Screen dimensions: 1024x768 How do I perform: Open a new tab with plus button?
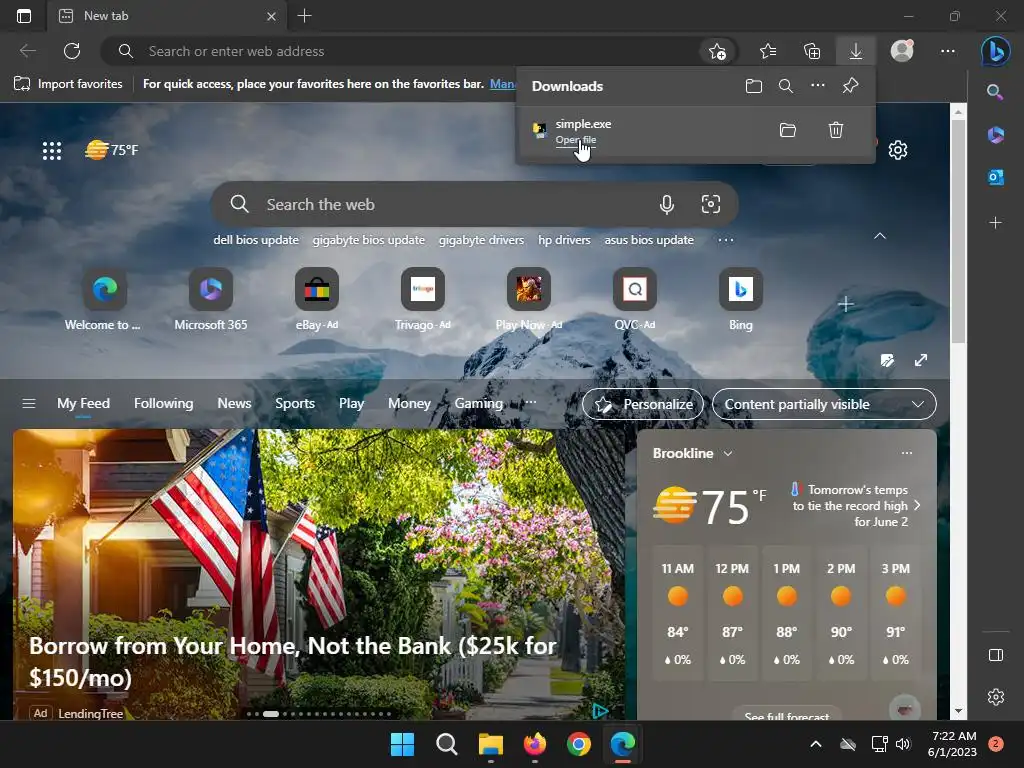(304, 16)
